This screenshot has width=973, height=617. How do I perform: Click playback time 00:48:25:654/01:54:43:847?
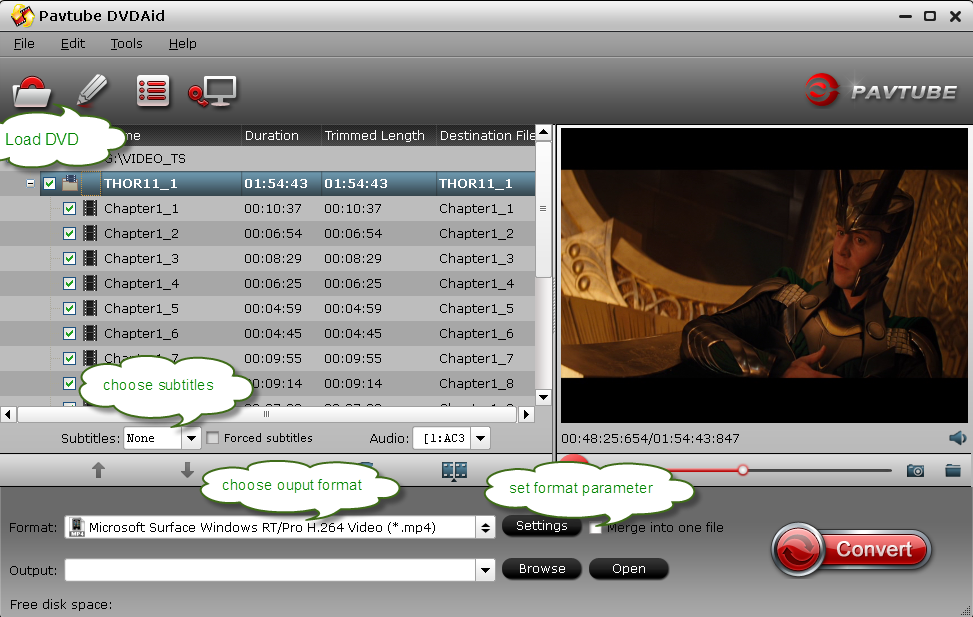click(650, 438)
